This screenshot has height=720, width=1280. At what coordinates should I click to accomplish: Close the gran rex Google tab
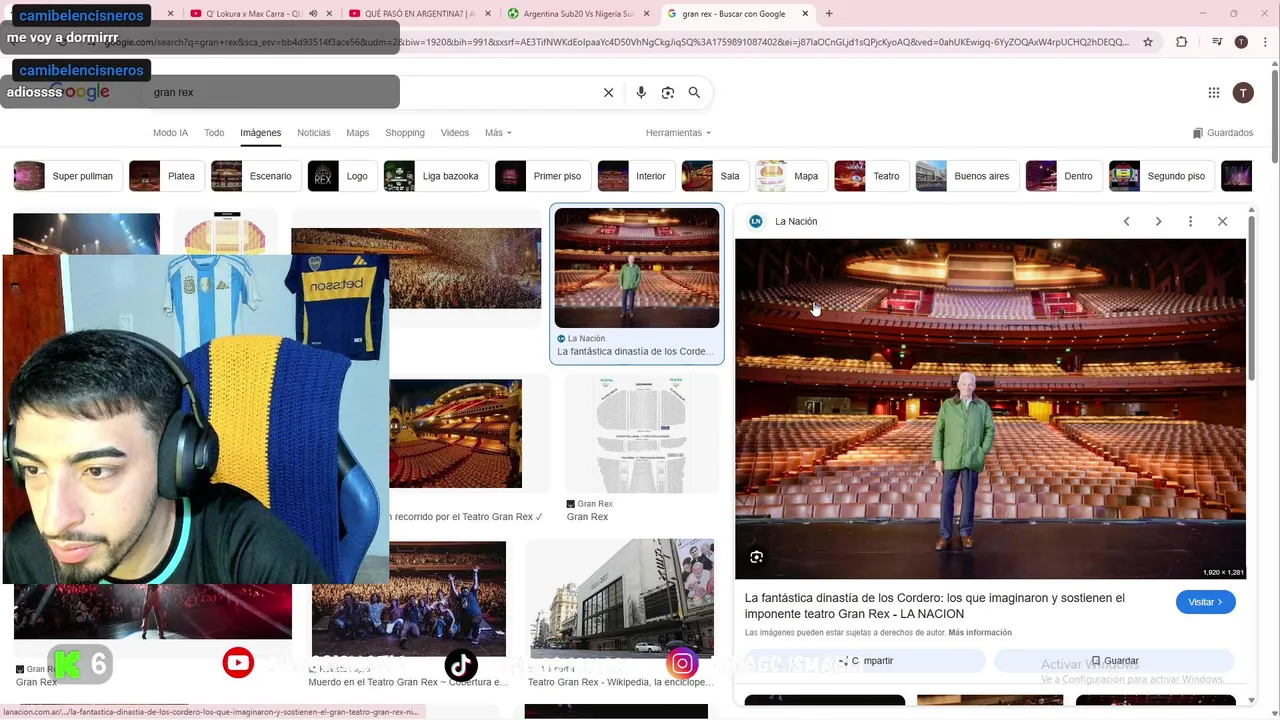point(805,14)
